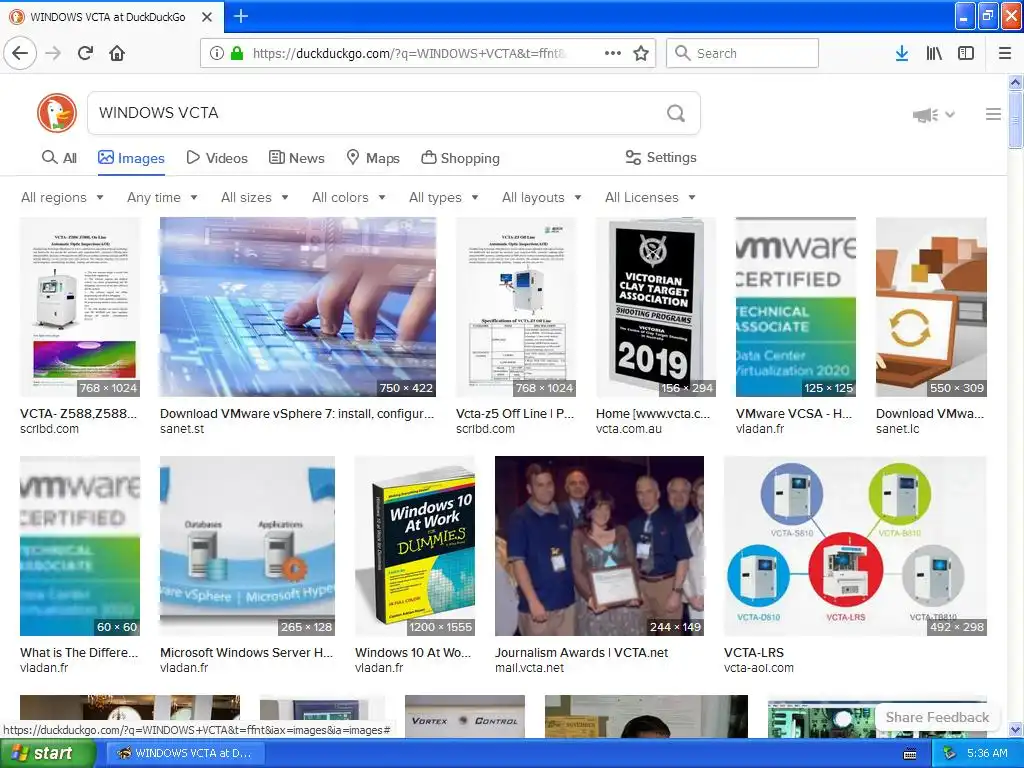Open the Downloads arrow in toolbar
This screenshot has width=1024, height=768.
[x=902, y=53]
